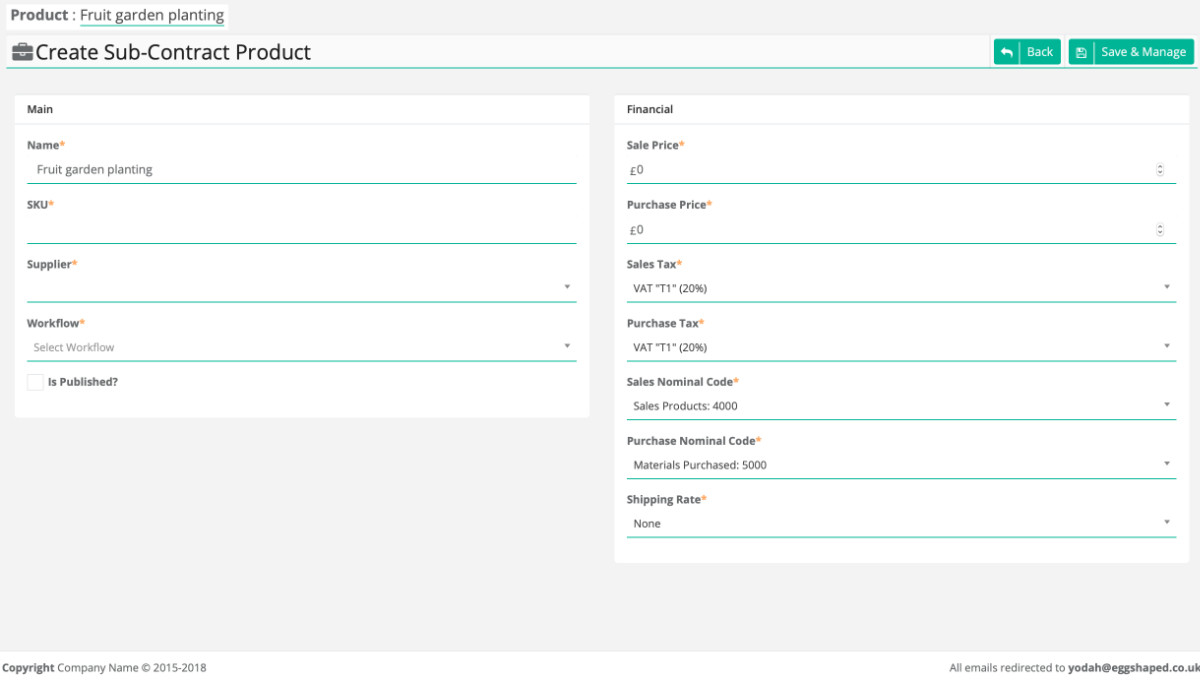Select the Purchase Price input field
1200x680 pixels.
[x=890, y=229]
